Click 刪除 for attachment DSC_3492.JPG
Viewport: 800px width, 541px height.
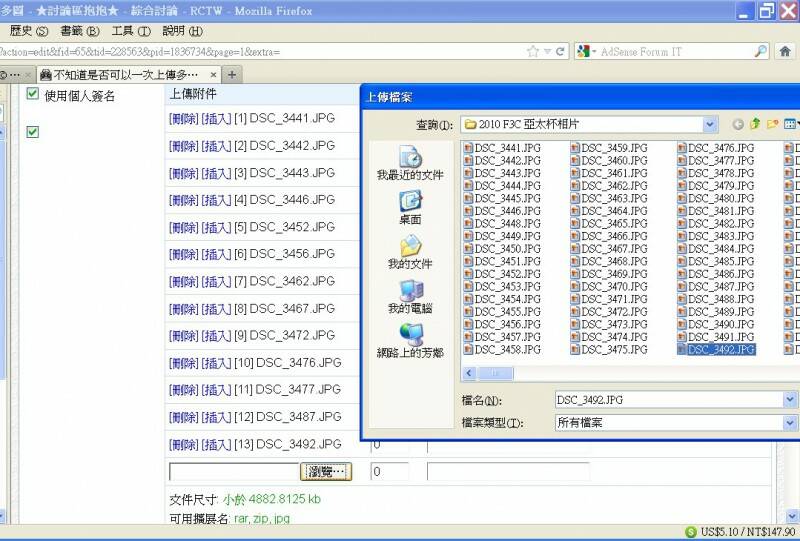184,445
